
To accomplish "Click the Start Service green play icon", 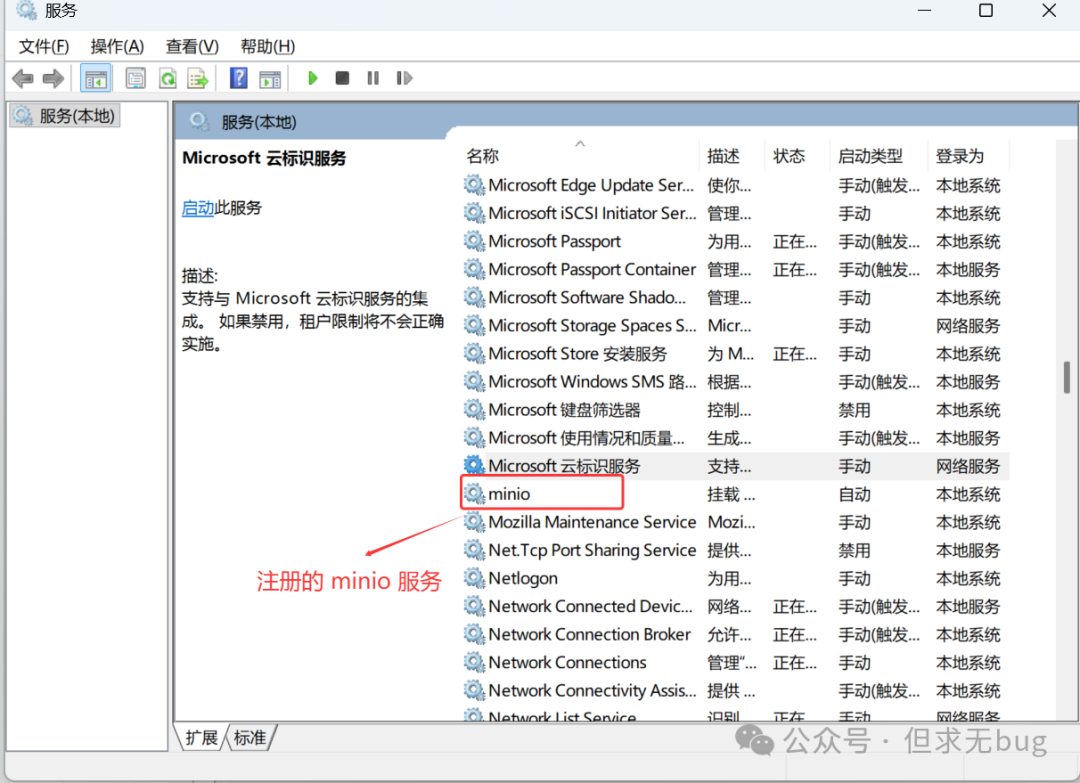I will (313, 78).
